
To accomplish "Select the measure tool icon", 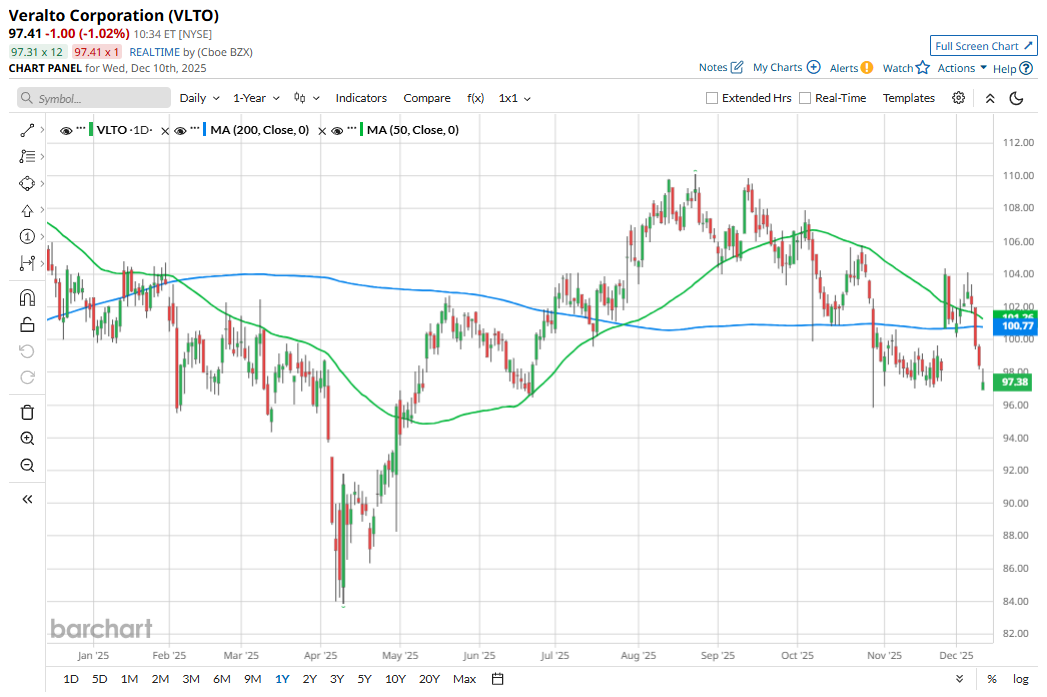I will (x=27, y=263).
